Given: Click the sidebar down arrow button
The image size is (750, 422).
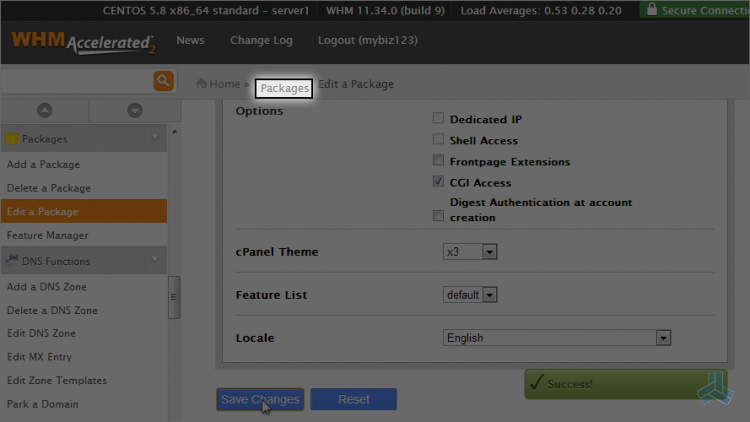Looking at the screenshot, I should click(135, 111).
